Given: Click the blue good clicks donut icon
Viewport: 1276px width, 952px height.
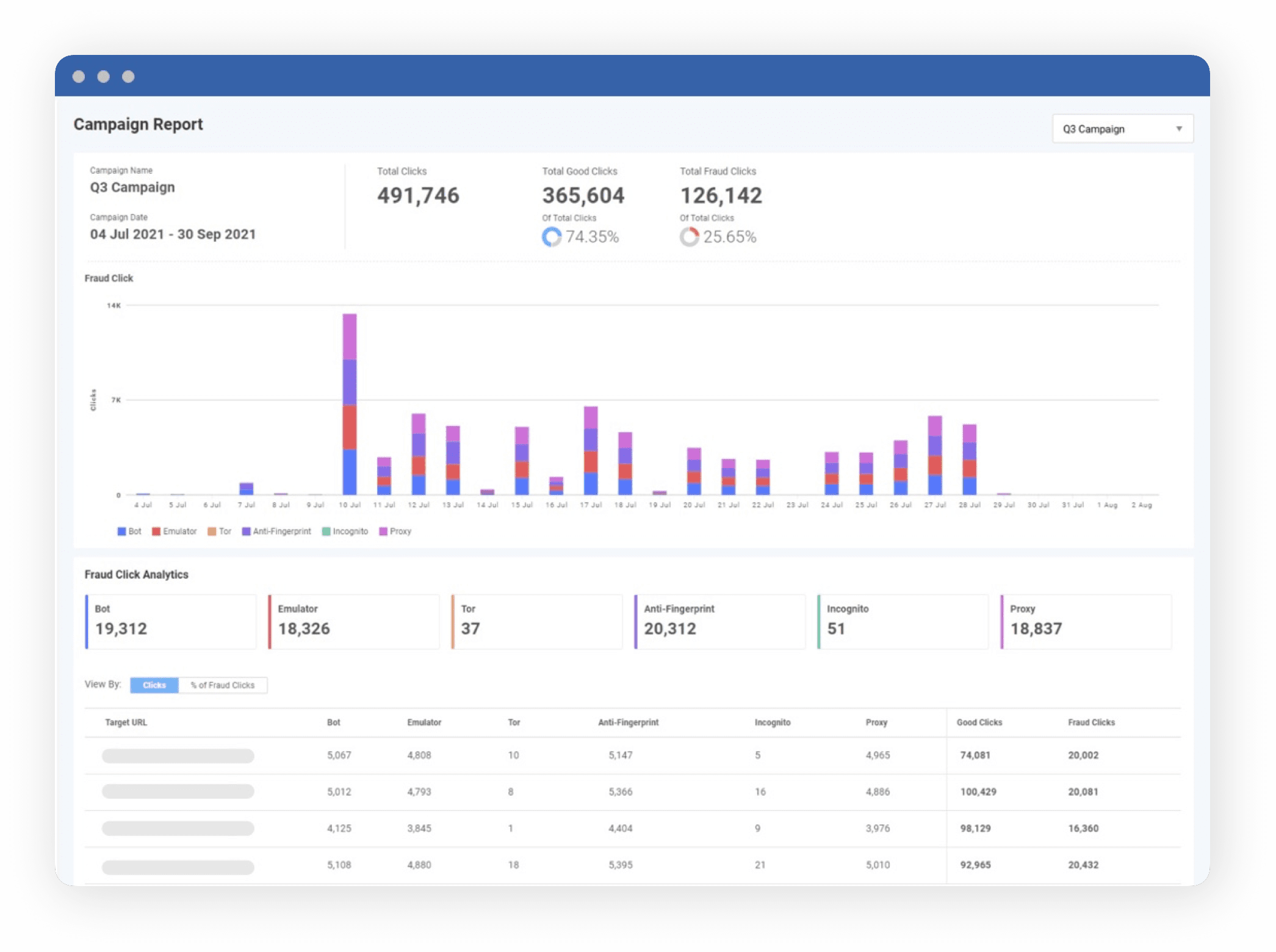Looking at the screenshot, I should coord(551,237).
